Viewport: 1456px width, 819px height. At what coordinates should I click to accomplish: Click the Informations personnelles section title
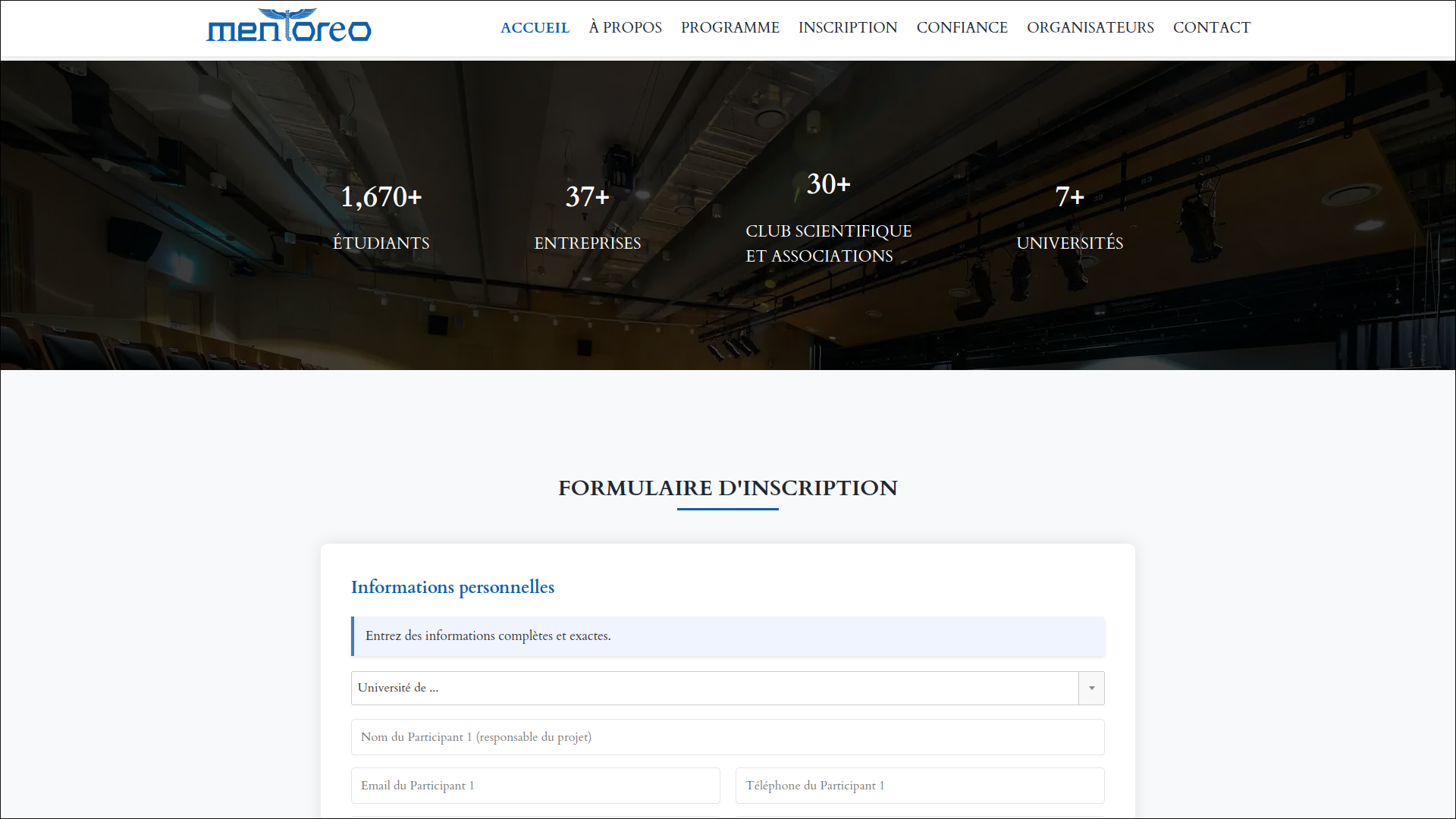click(x=452, y=587)
